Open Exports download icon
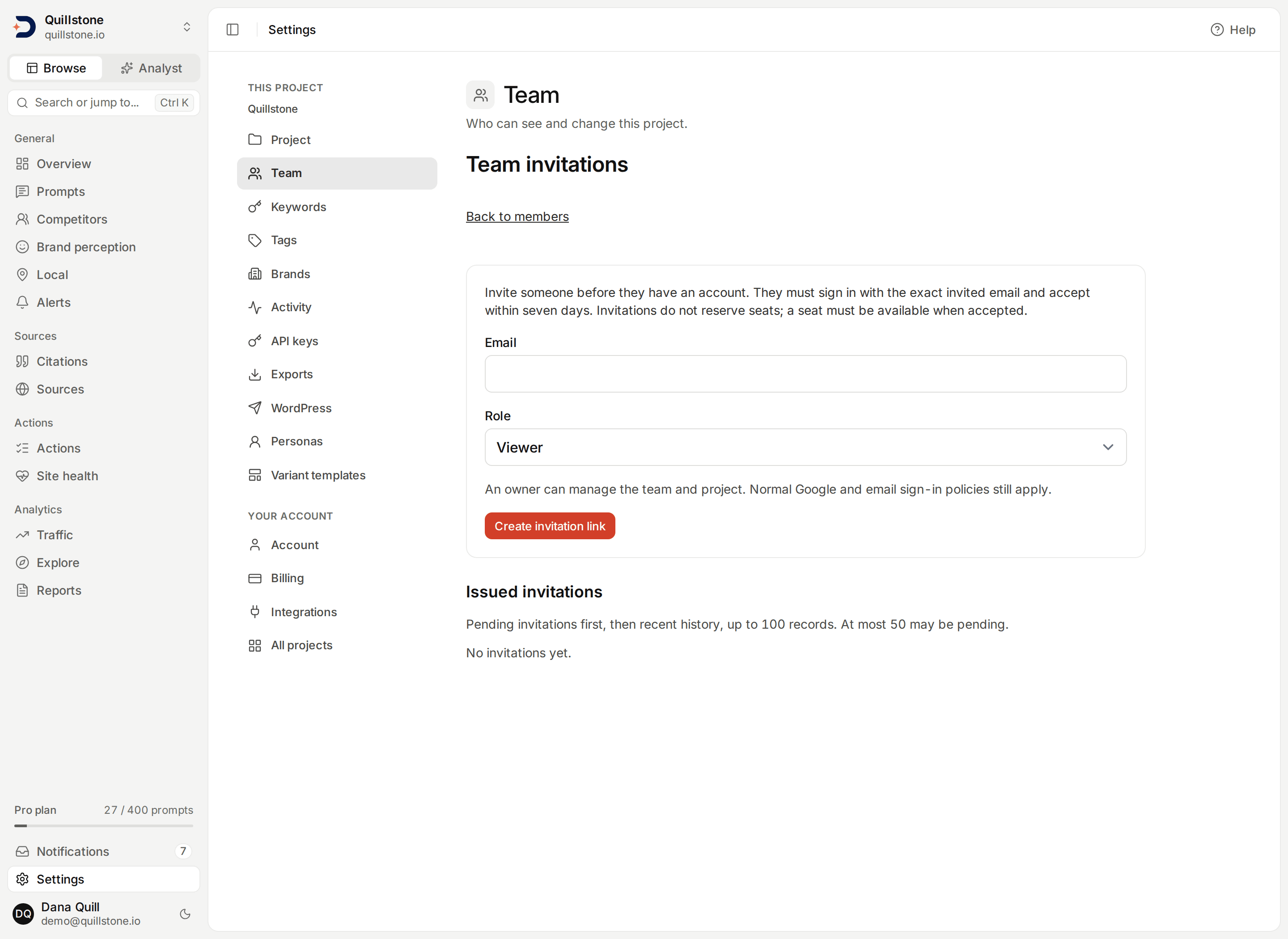 tap(254, 374)
